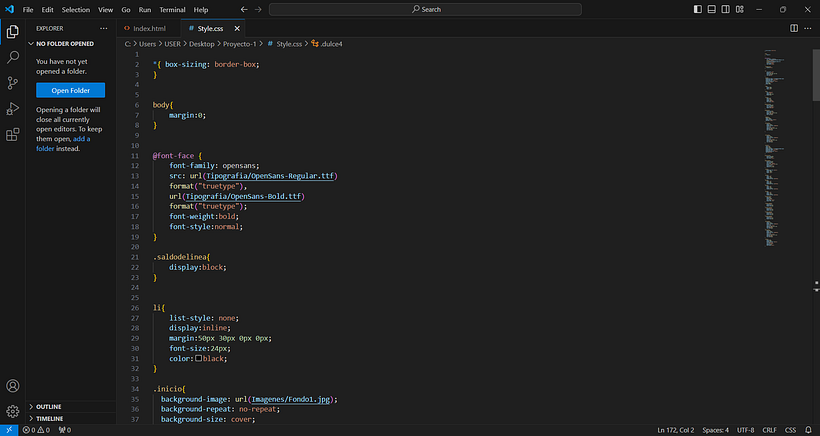This screenshot has width=820, height=436.
Task: Open editor more actions ellipsis
Action: [x=808, y=28]
